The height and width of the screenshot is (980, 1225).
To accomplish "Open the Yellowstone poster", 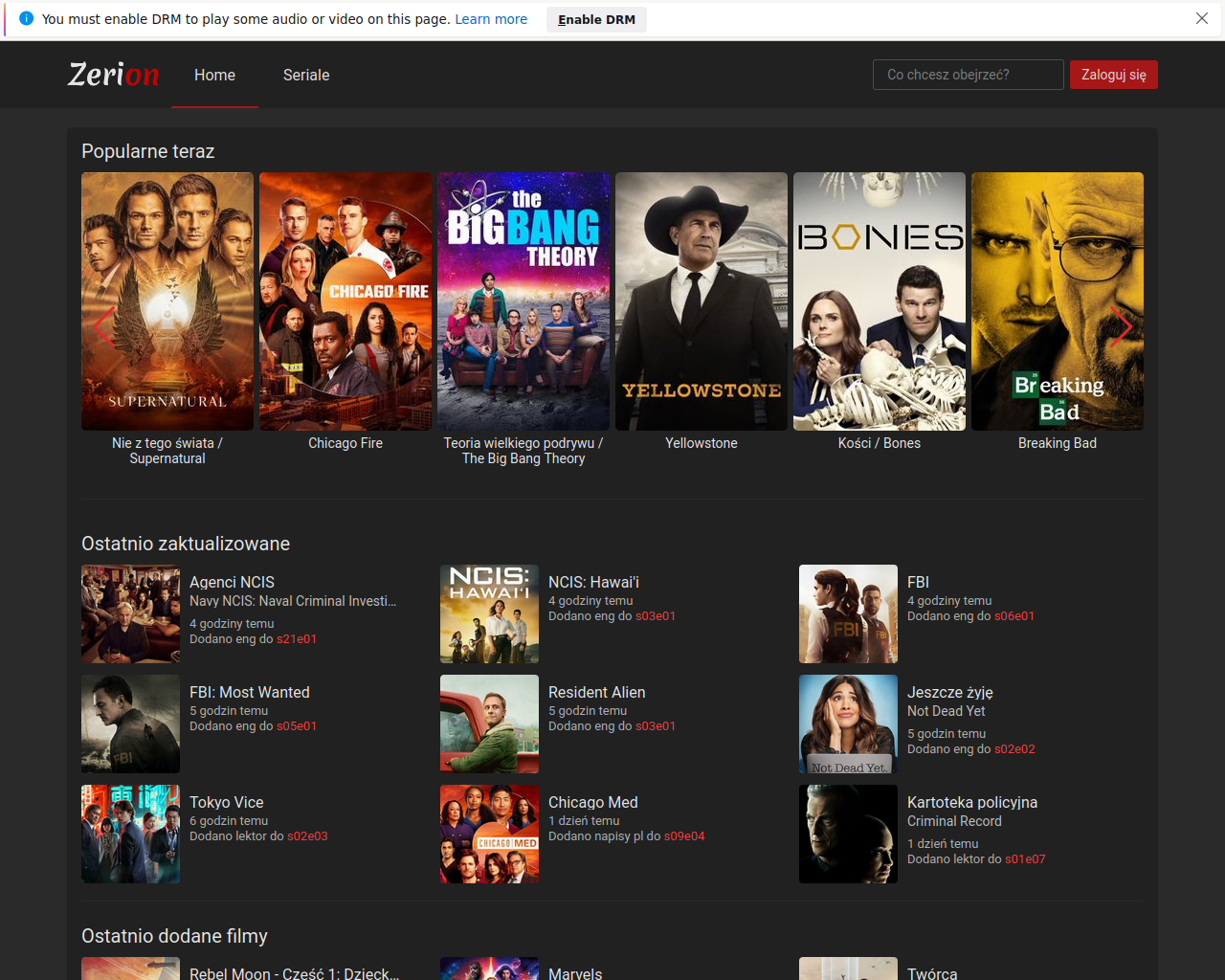I will point(702,301).
